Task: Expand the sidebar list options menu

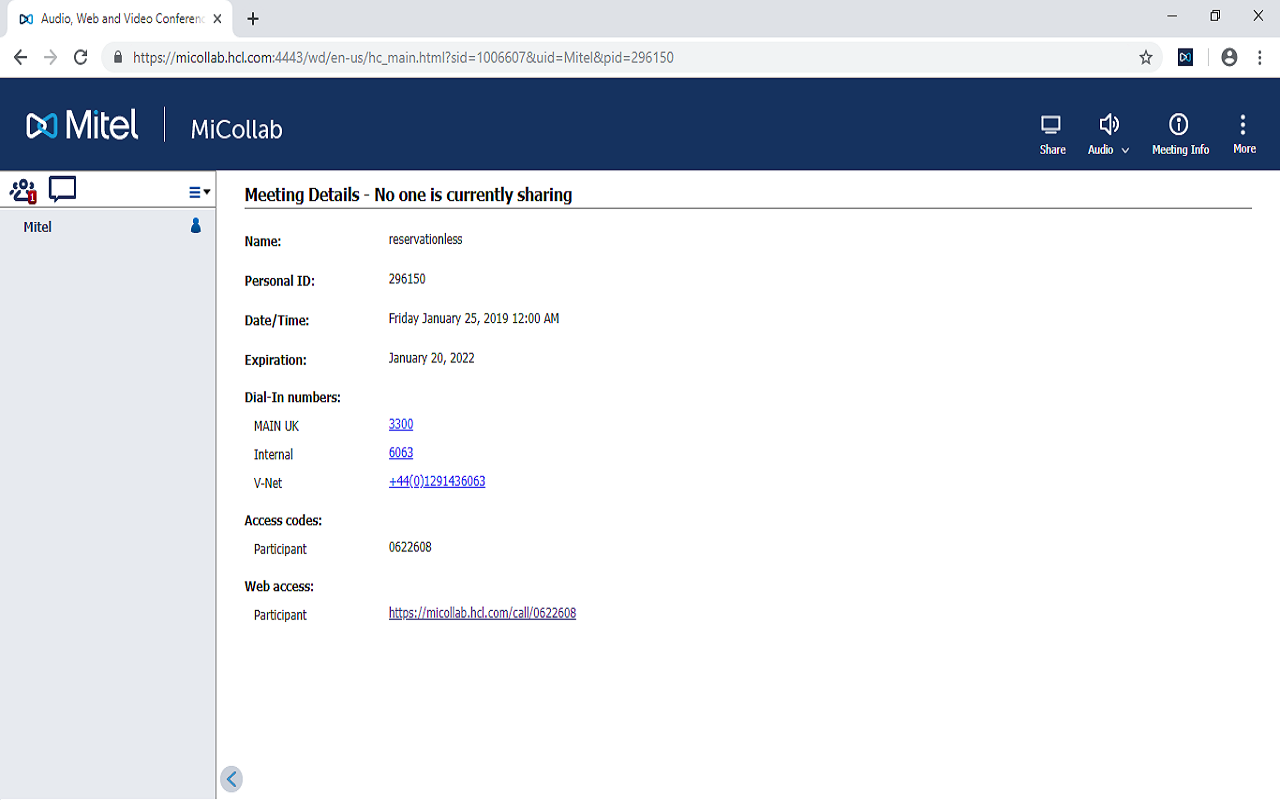Action: pyautogui.click(x=200, y=192)
